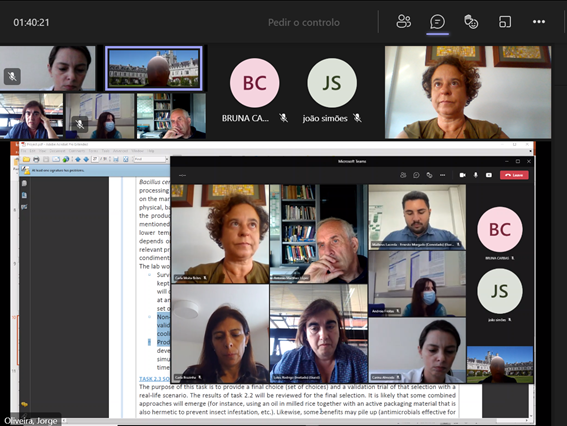Click share content icon in shared Teams window
The image size is (567, 426).
point(489,175)
